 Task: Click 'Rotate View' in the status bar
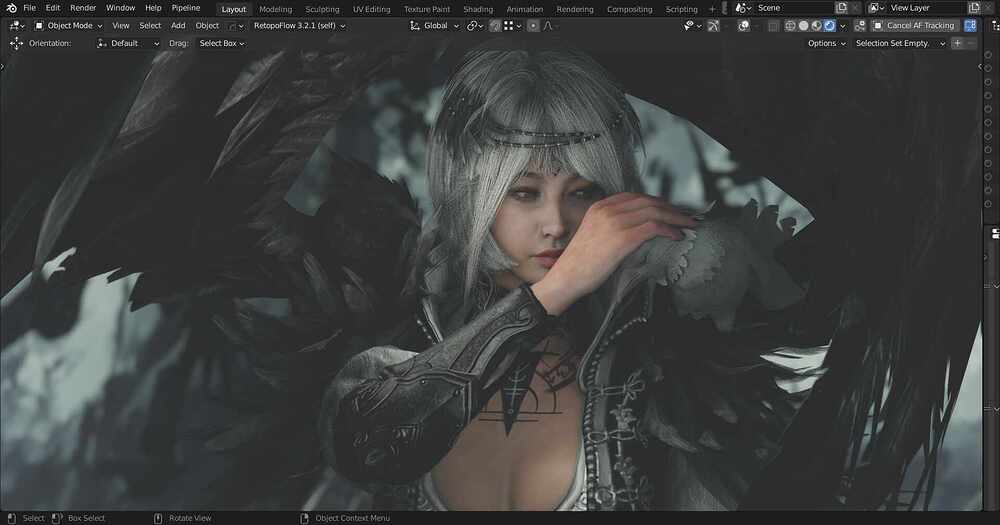[x=190, y=518]
